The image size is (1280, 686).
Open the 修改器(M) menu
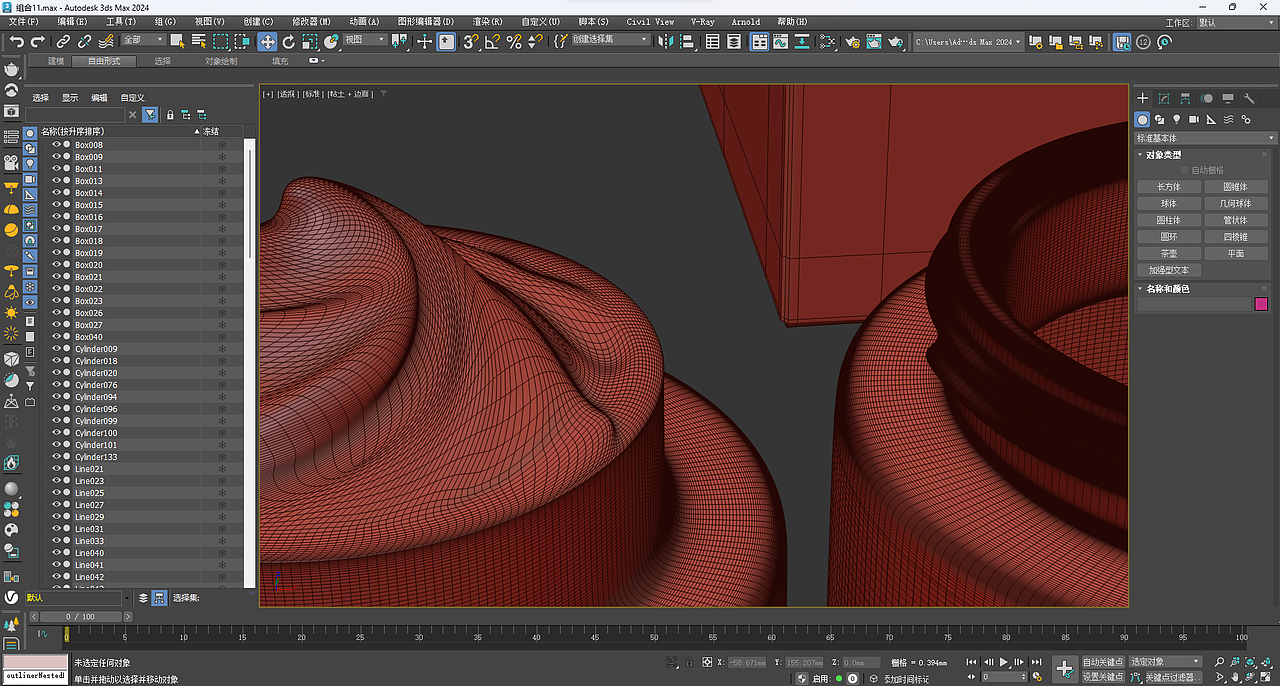tap(311, 21)
